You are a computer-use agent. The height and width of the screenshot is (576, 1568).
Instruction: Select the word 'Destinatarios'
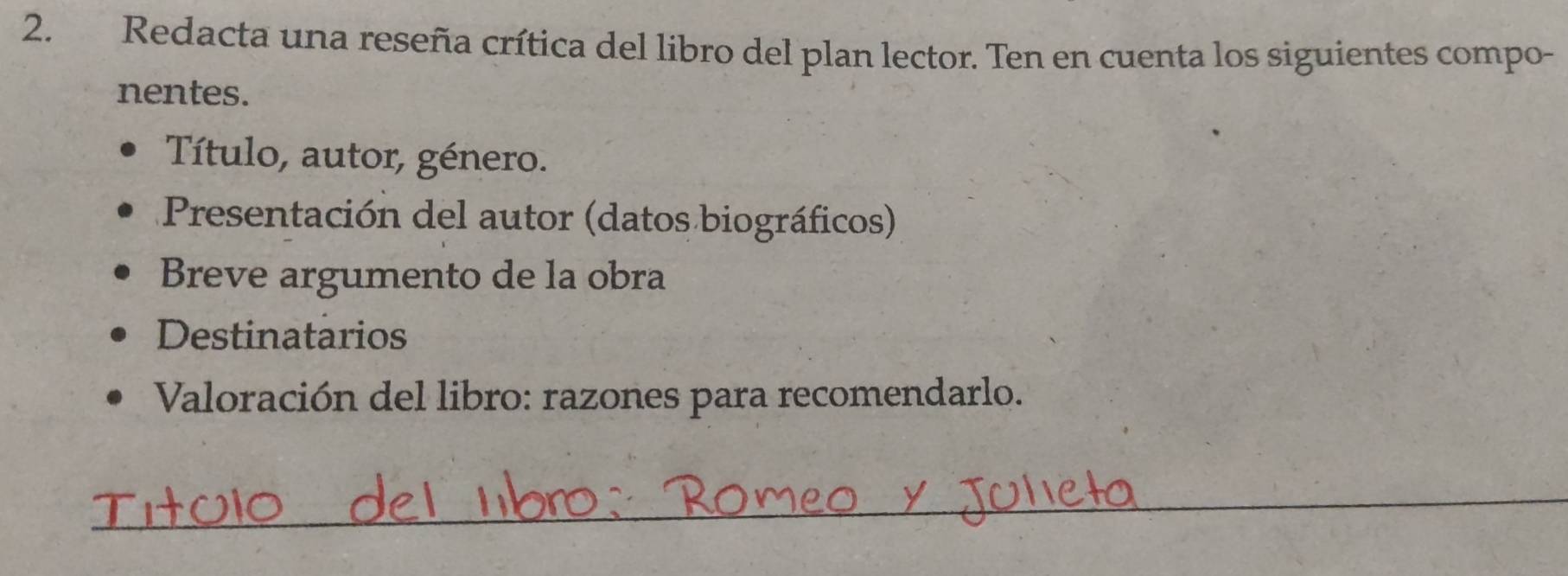(281, 336)
